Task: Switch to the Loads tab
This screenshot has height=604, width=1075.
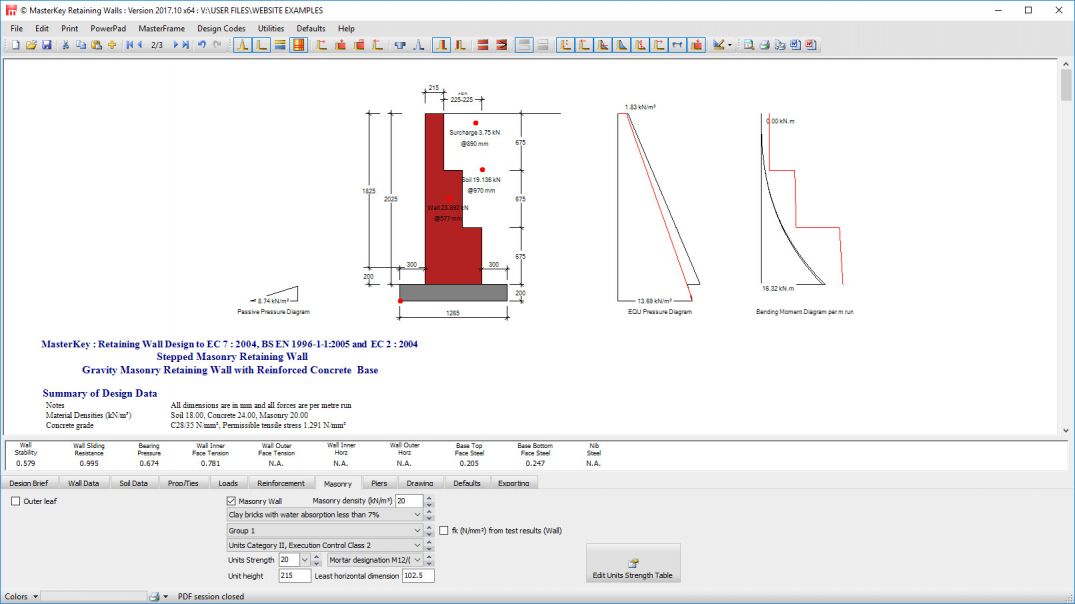Action: 228,483
